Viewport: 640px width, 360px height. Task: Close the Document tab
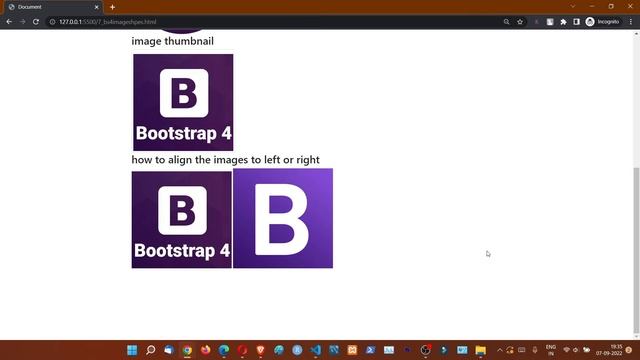pos(97,7)
